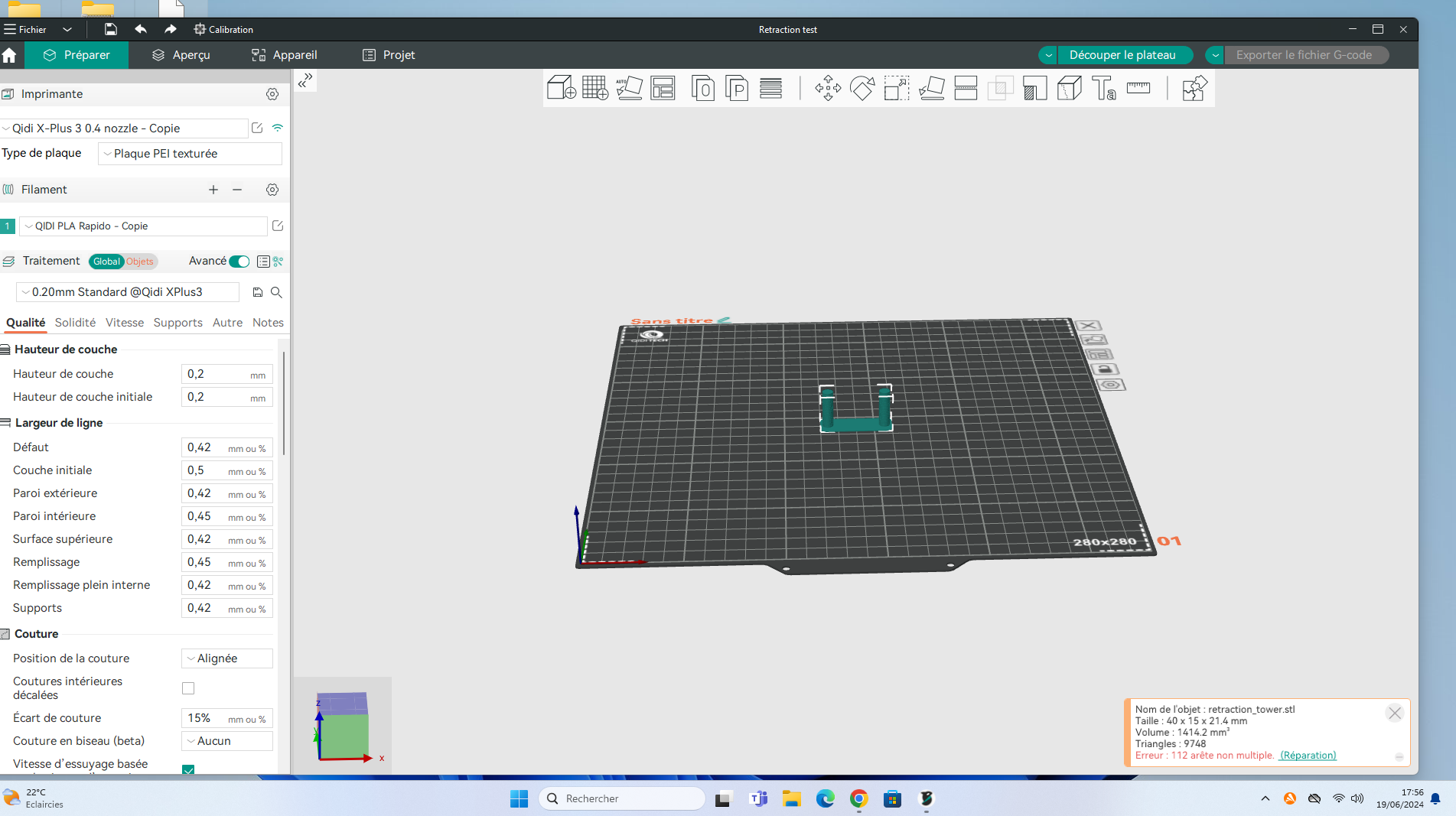The image size is (1456, 816).
Task: Open the QIDI PLA Rapido filament dropdown
Action: tap(143, 226)
